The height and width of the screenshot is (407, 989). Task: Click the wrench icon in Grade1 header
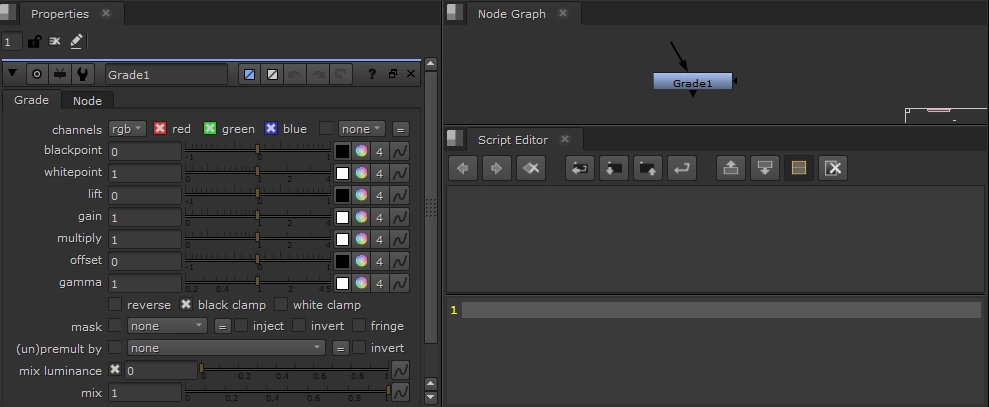(x=83, y=74)
